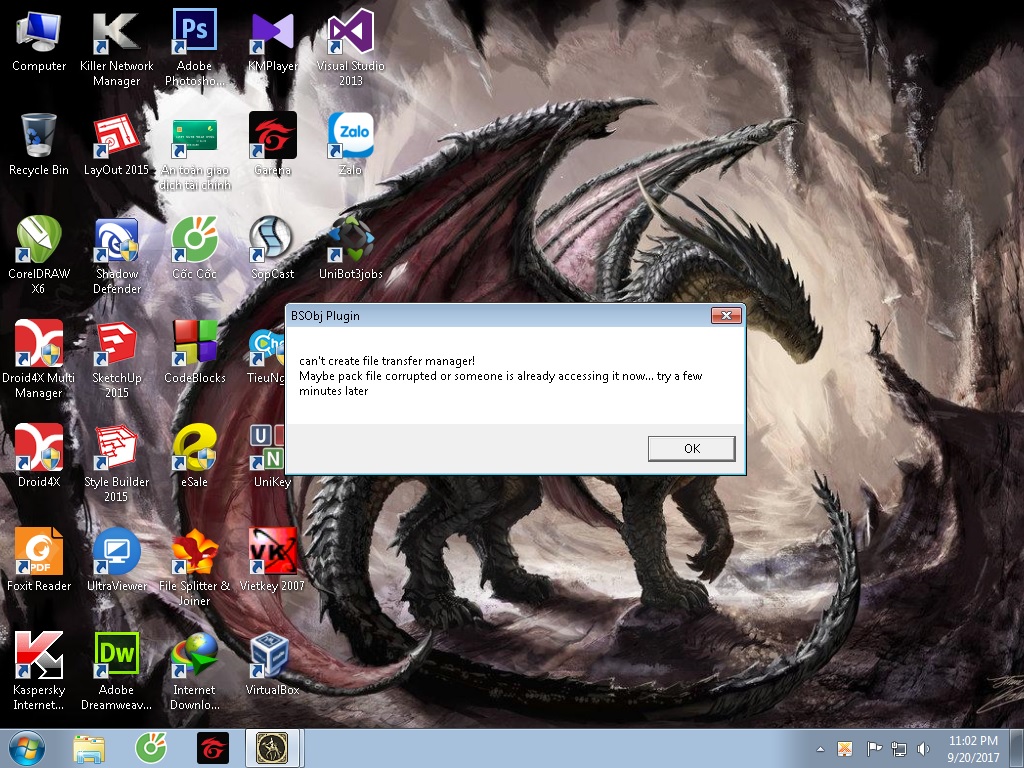Select the UniBot3jobs shortcut
The width and height of the screenshot is (1024, 768).
tap(351, 248)
